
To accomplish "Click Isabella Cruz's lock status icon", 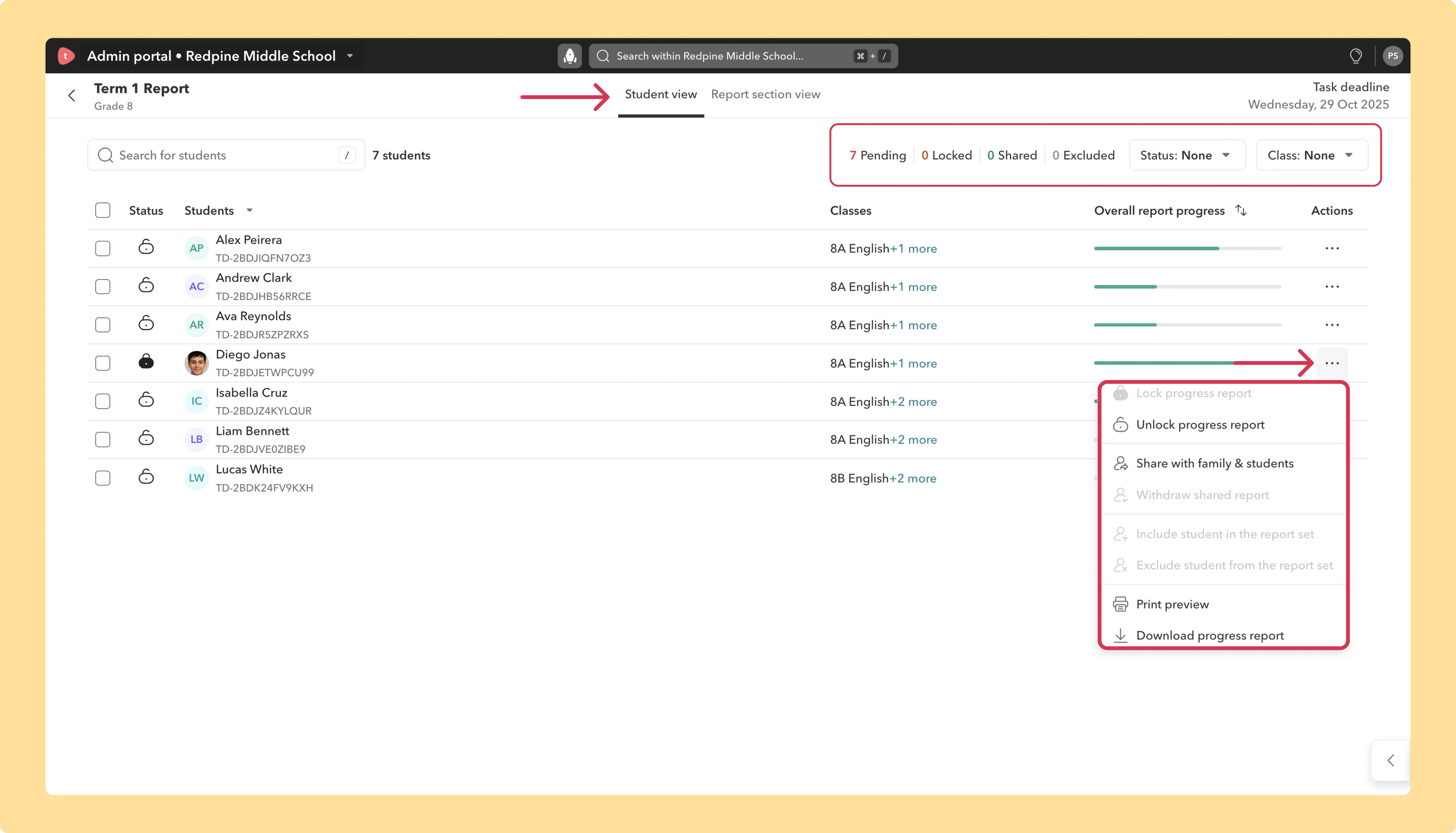I will 146,400.
